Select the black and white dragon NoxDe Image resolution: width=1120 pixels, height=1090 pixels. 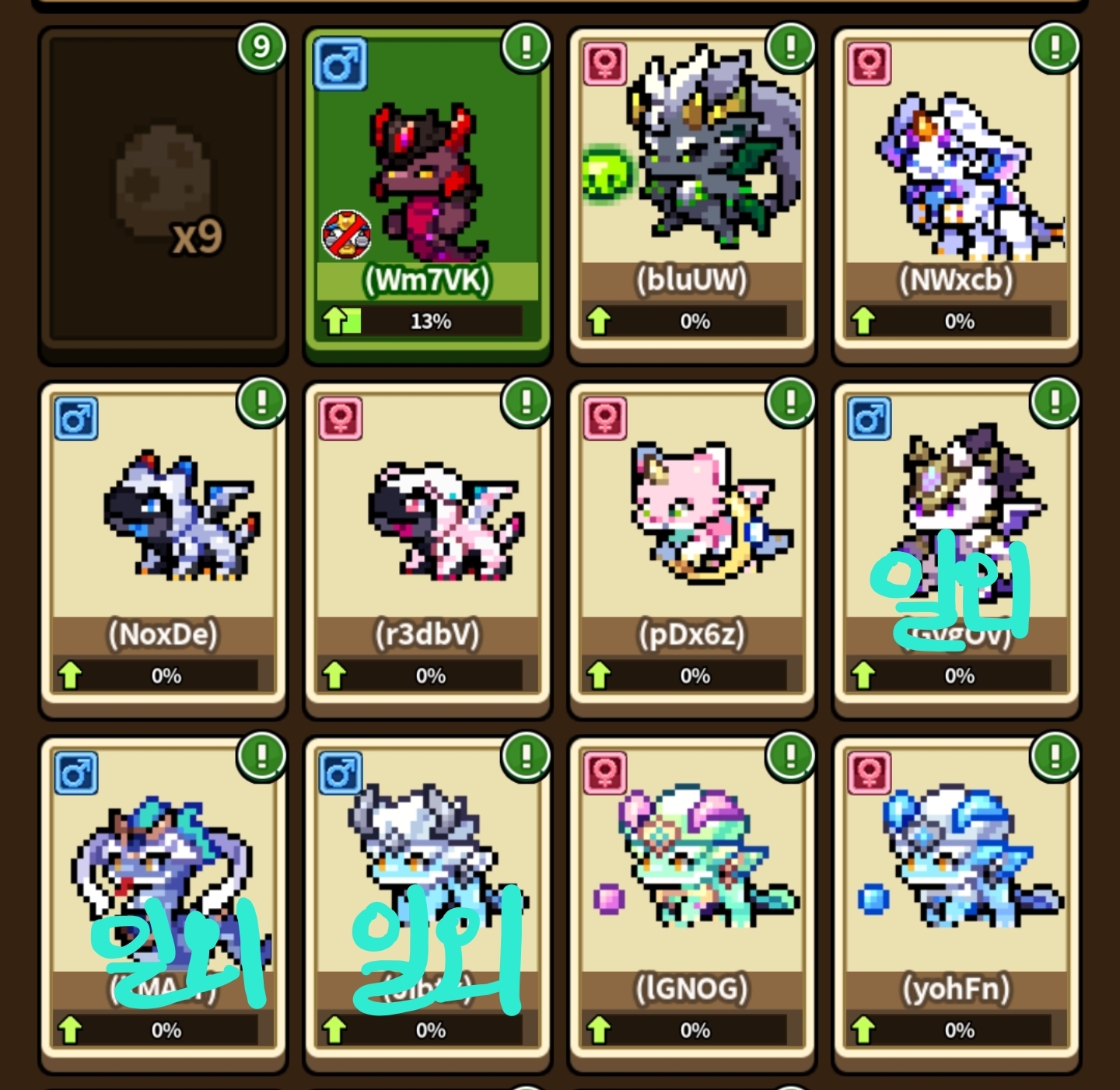pyautogui.click(x=163, y=548)
